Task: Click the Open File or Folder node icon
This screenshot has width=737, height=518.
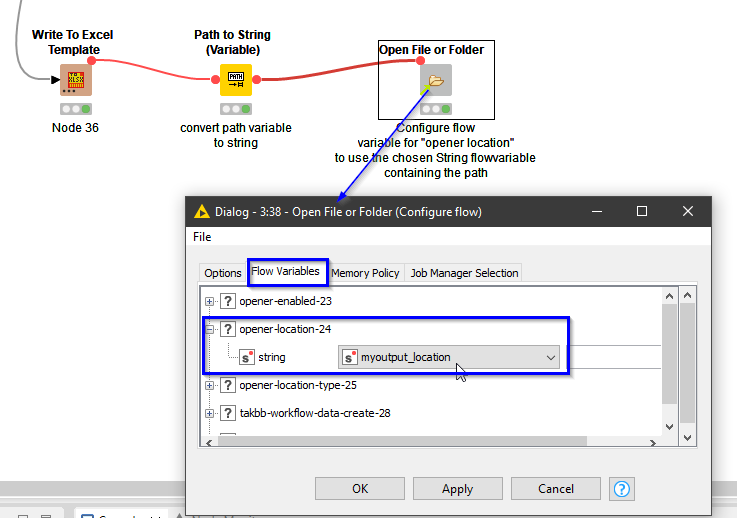Action: click(435, 80)
